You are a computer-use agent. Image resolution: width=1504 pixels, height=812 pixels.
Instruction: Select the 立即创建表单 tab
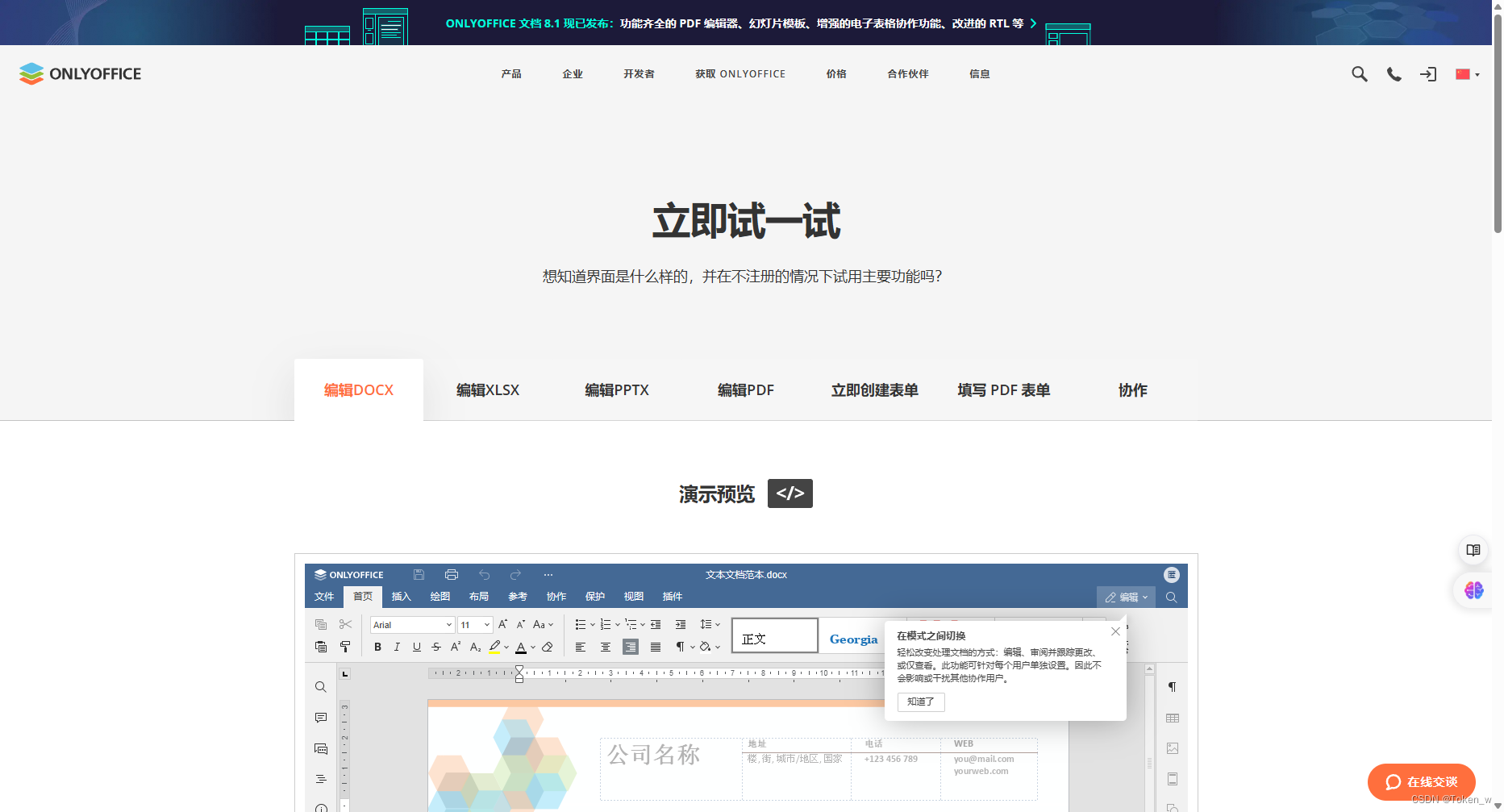[875, 390]
